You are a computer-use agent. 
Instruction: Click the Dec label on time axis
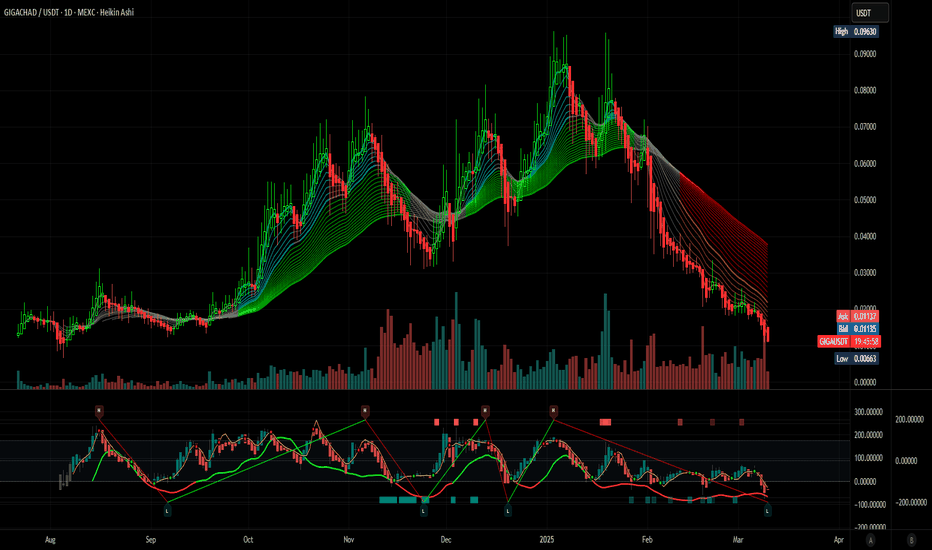446,540
